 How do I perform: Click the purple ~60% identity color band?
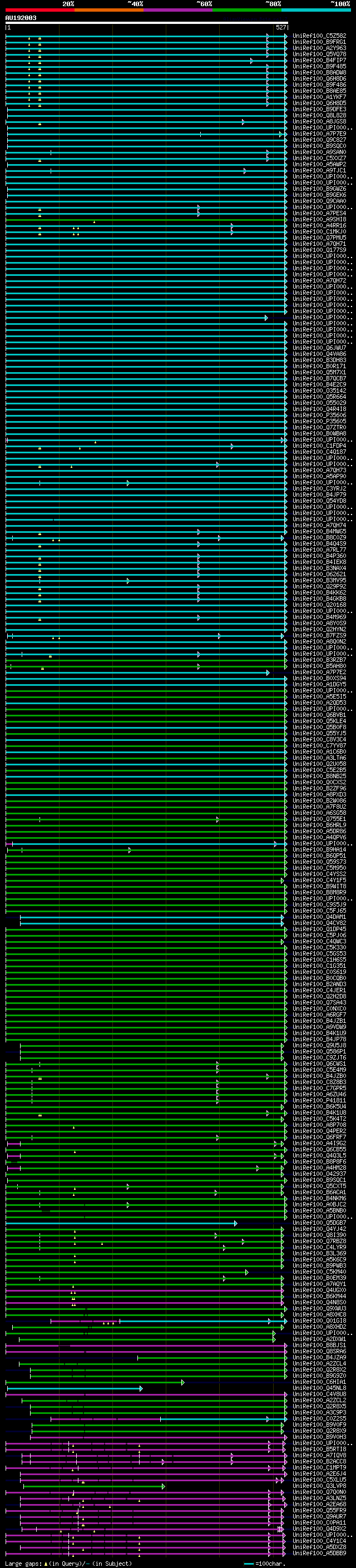[x=177, y=10]
